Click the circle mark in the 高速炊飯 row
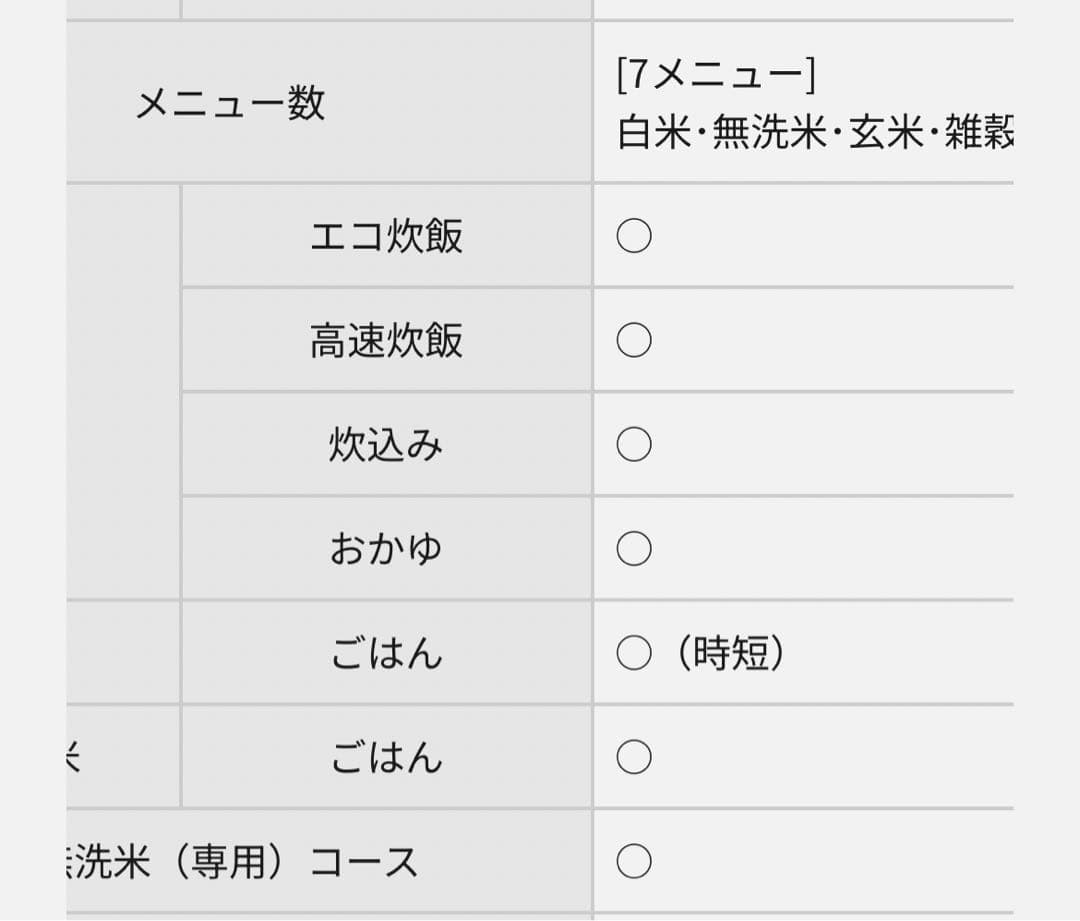1080x921 pixels. [634, 341]
